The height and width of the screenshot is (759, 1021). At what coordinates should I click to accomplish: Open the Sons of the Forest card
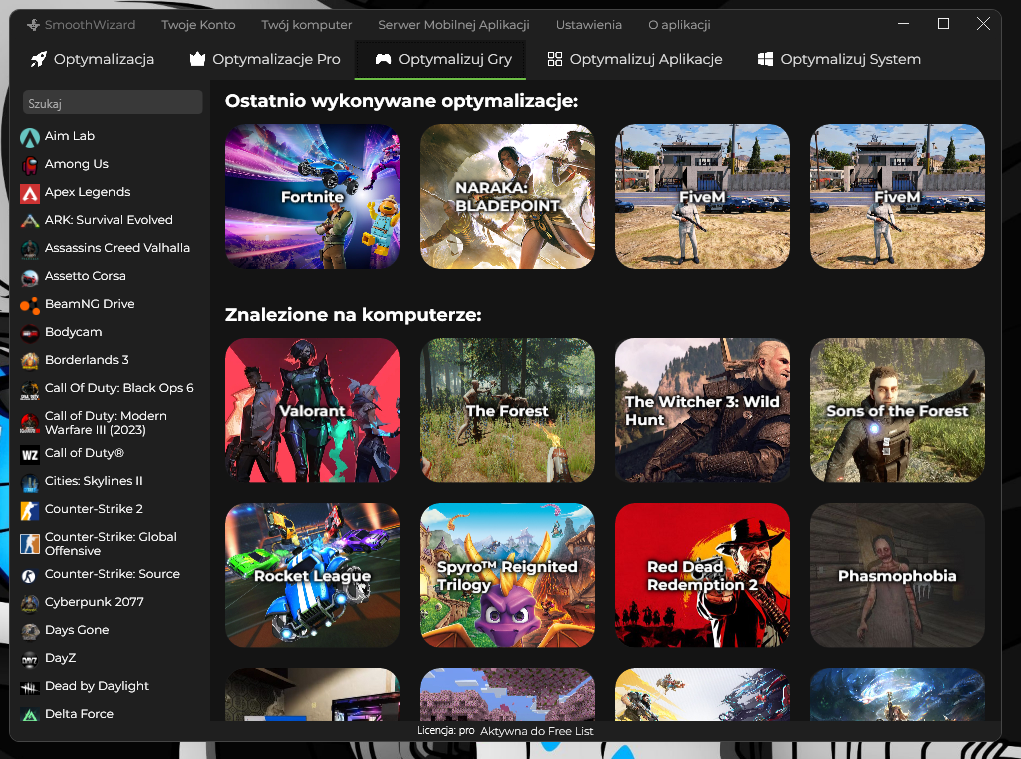(897, 410)
